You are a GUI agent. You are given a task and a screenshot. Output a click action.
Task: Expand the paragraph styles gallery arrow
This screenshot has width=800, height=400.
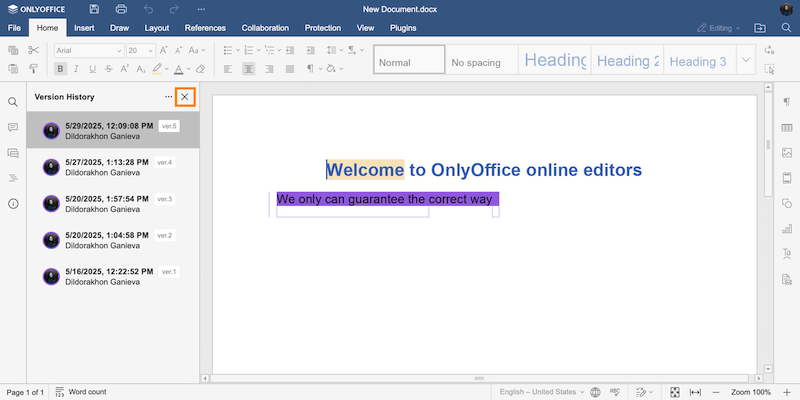746,61
